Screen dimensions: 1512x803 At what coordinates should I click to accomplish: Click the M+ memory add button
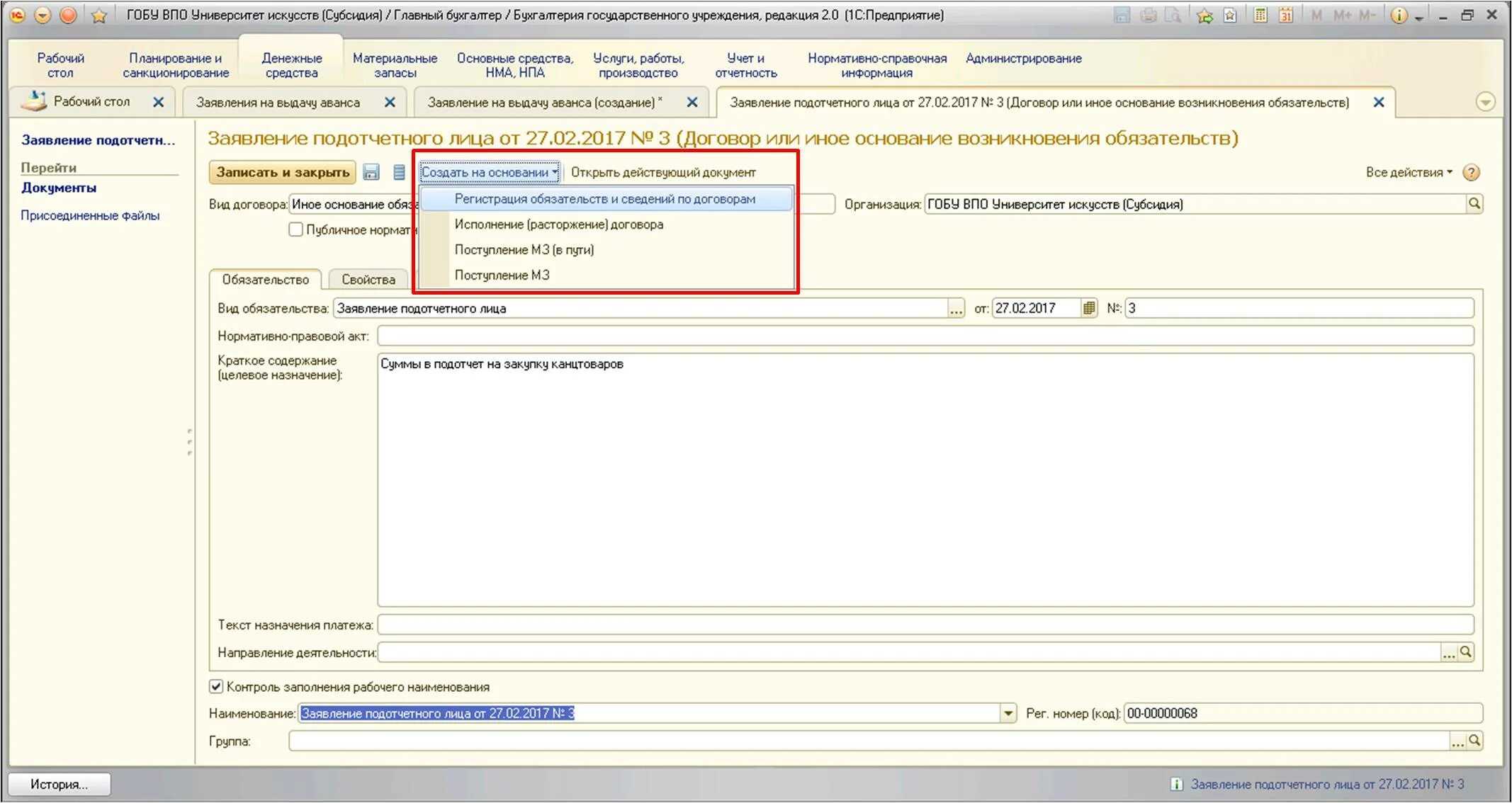(x=1341, y=15)
